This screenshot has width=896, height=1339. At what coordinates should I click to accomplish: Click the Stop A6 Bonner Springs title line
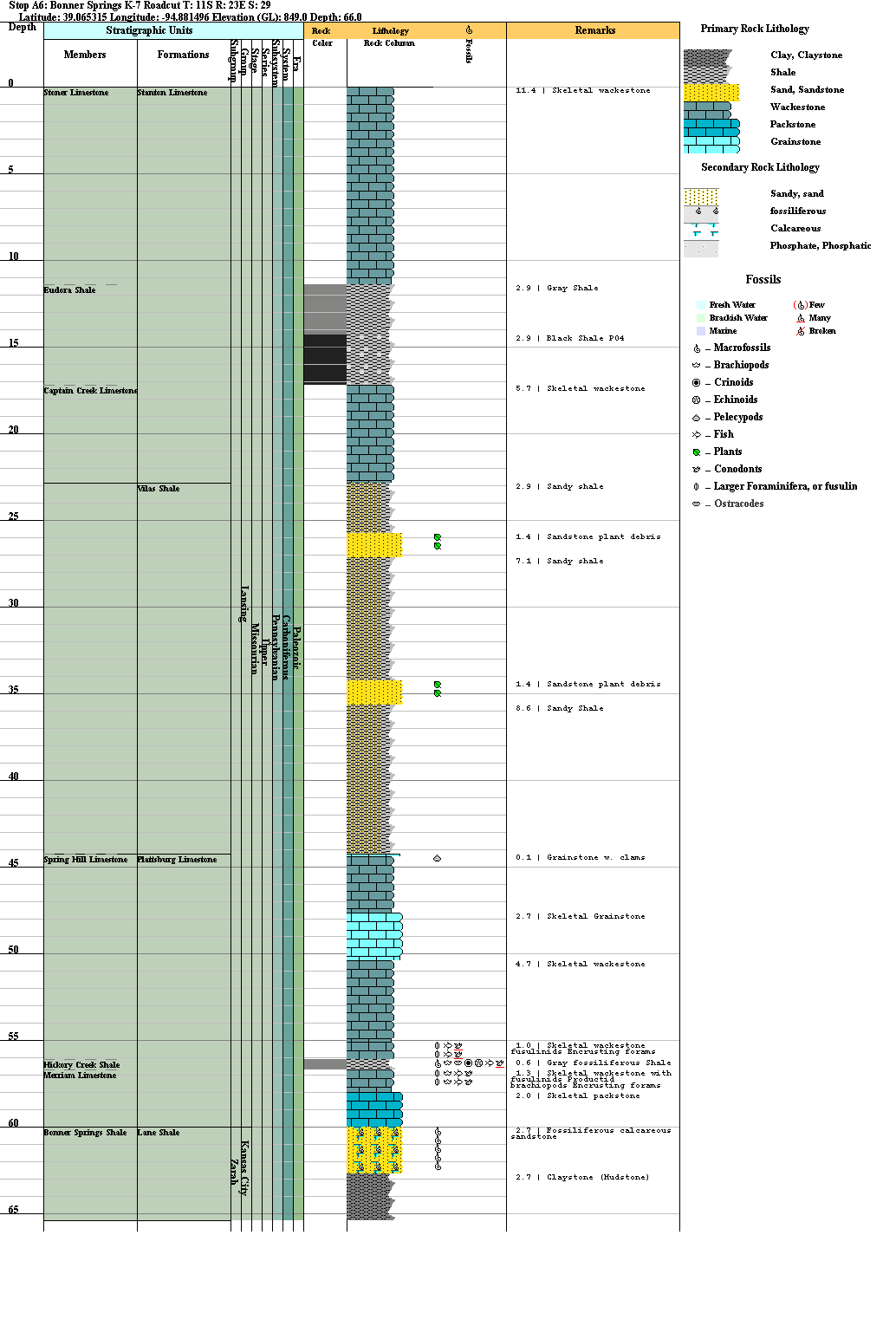point(140,5)
